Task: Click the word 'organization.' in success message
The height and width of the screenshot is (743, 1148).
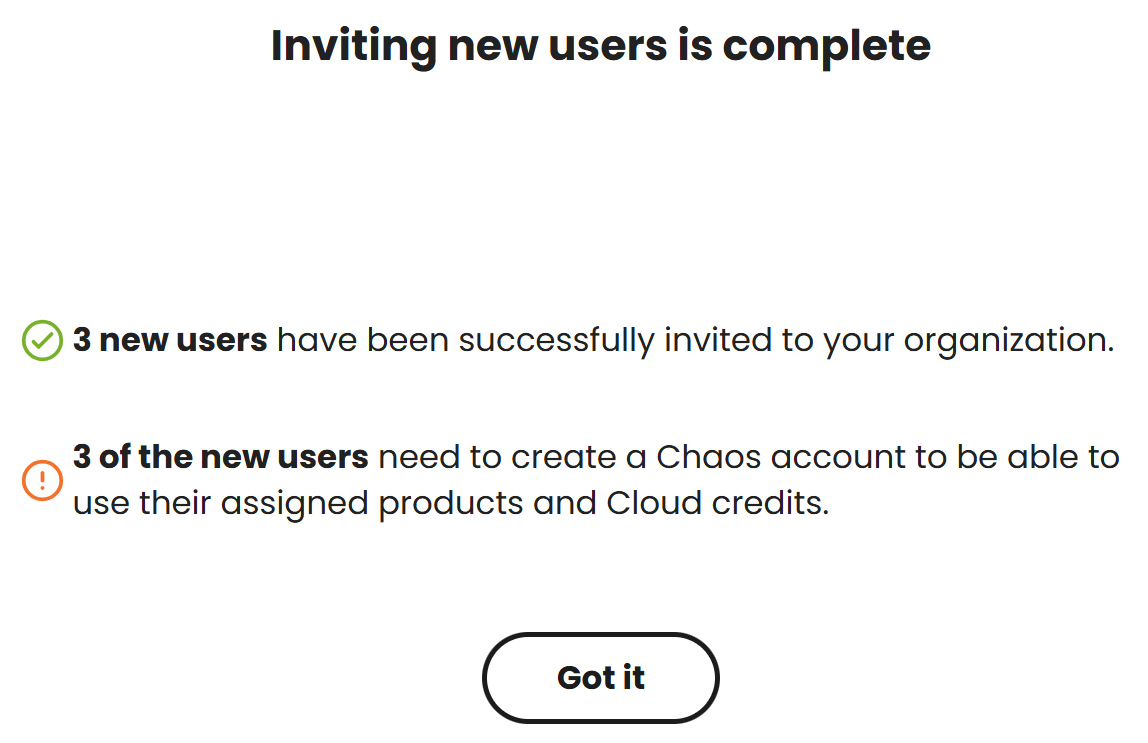Action: 1008,341
